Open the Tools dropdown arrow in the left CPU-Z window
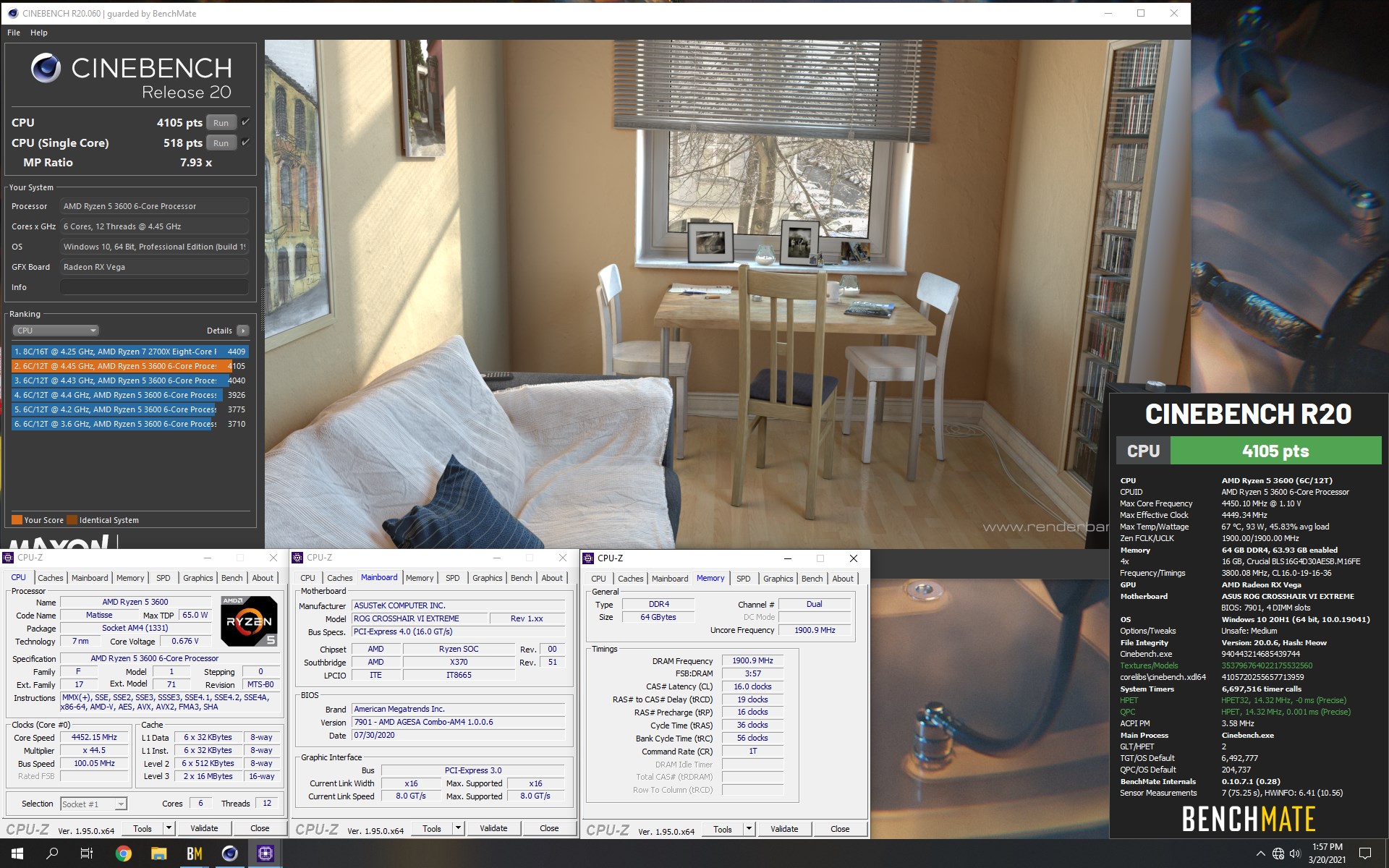 169,828
